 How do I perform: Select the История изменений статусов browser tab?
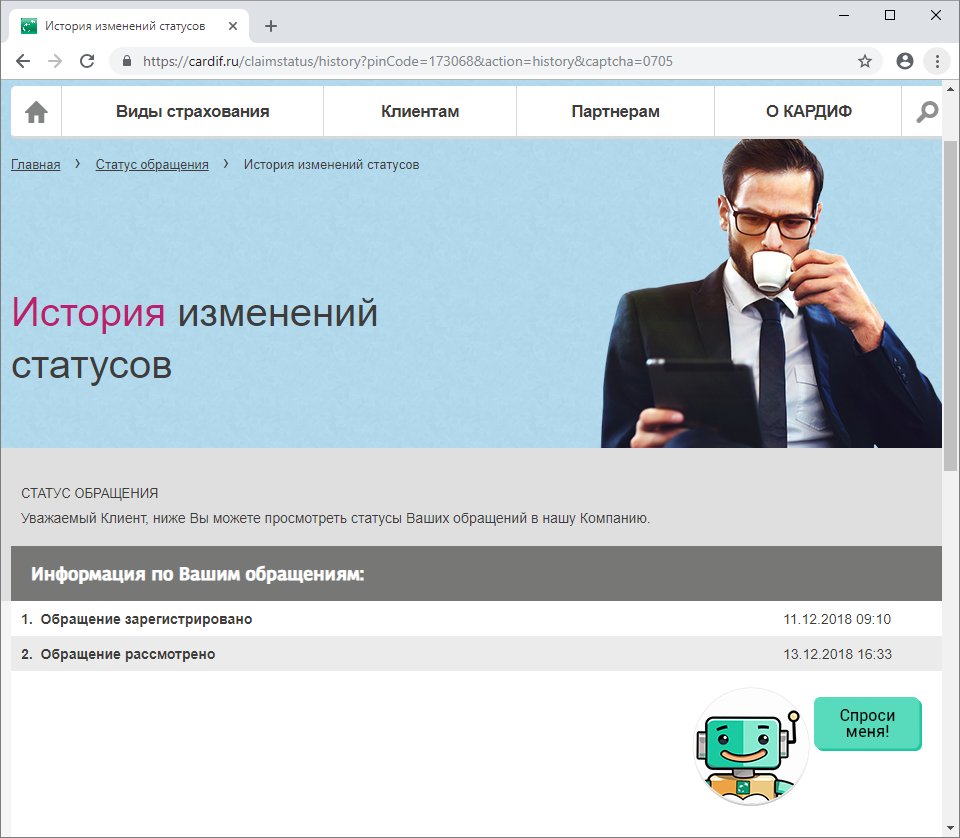click(129, 26)
